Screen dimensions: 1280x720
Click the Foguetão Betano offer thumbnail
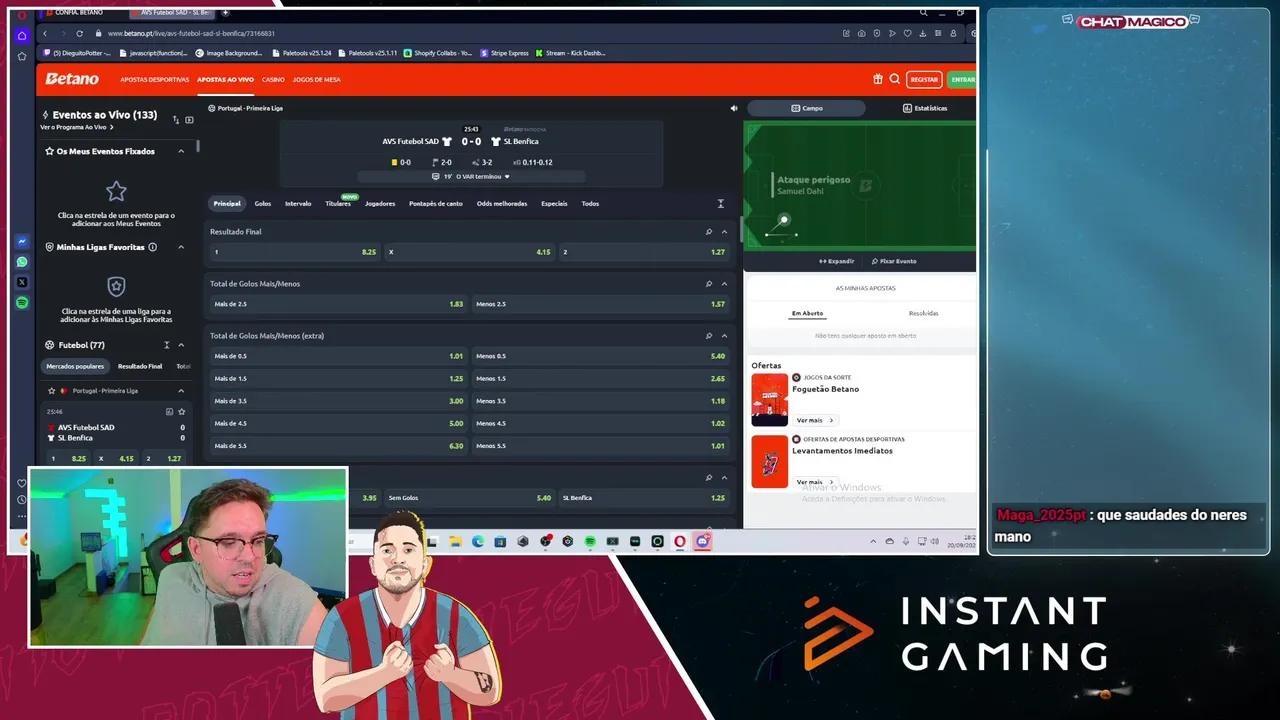pyautogui.click(x=770, y=400)
